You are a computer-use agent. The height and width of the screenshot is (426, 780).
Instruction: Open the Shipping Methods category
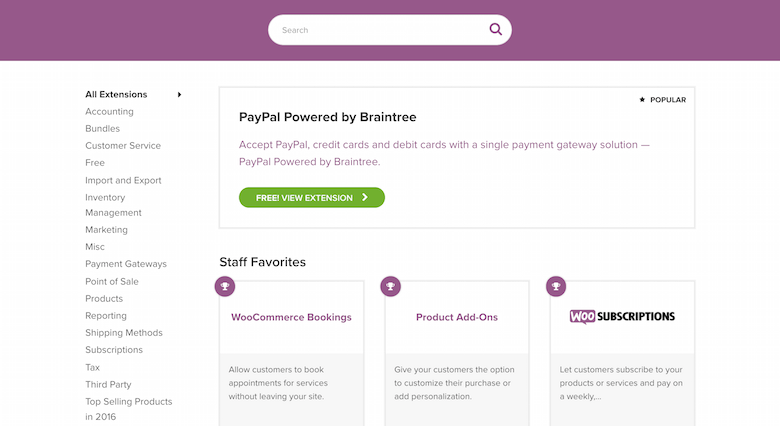pos(124,333)
